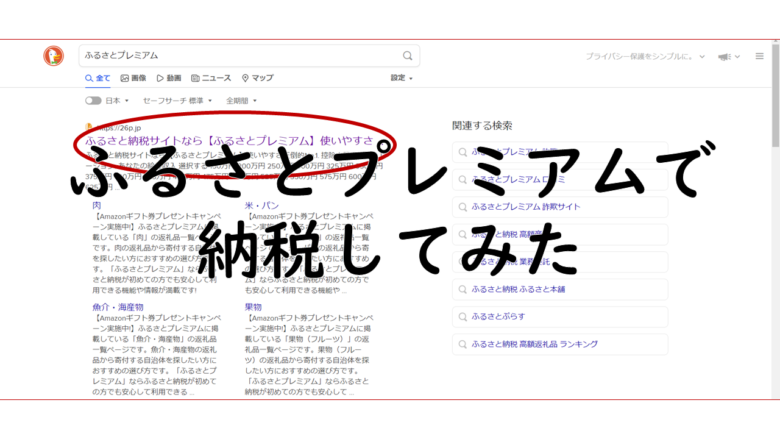Click the megaphone announcement icon
The height and width of the screenshot is (439, 780).
click(x=725, y=57)
